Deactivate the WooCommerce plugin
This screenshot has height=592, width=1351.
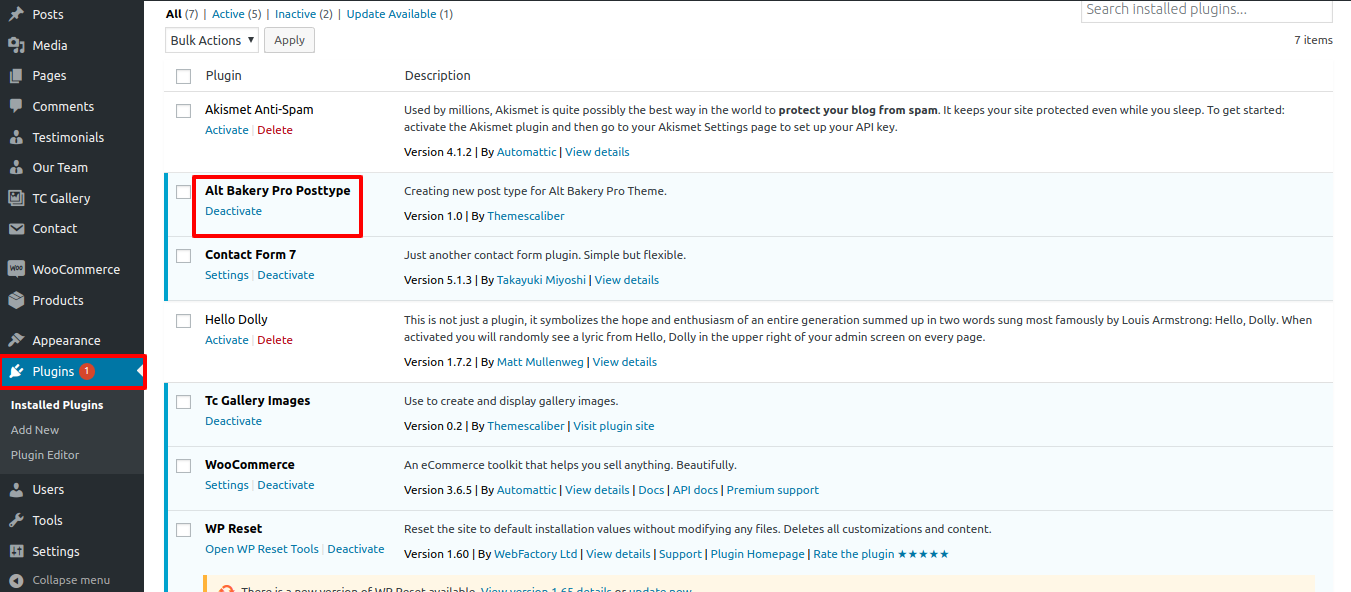[286, 485]
